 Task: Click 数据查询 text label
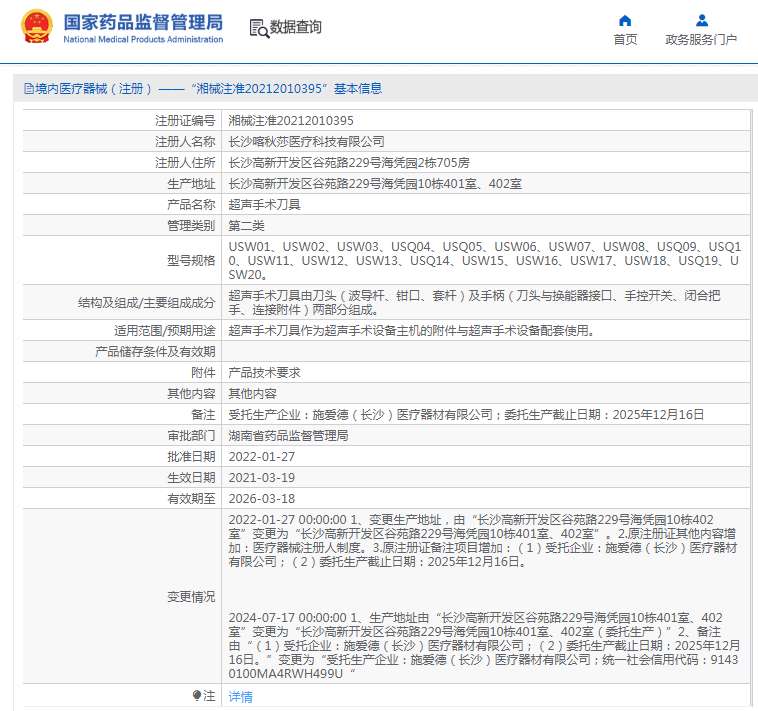[x=295, y=27]
